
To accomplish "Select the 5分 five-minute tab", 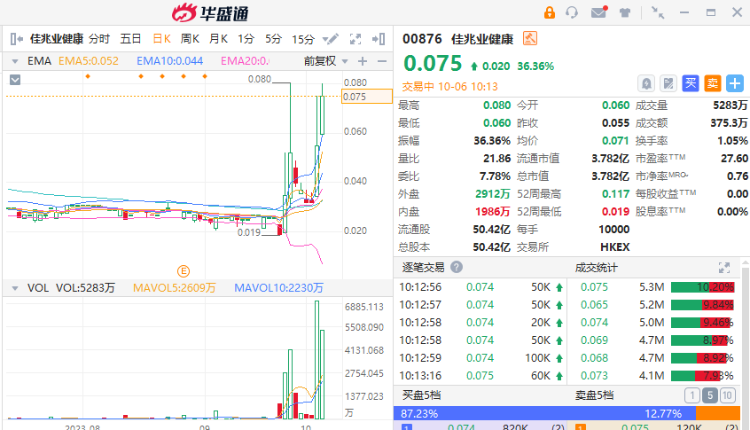I will click(274, 39).
